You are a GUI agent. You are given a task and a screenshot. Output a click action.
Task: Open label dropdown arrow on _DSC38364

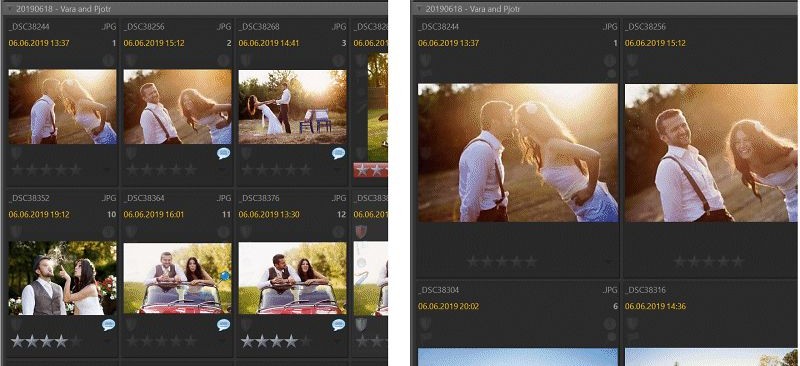pos(222,341)
